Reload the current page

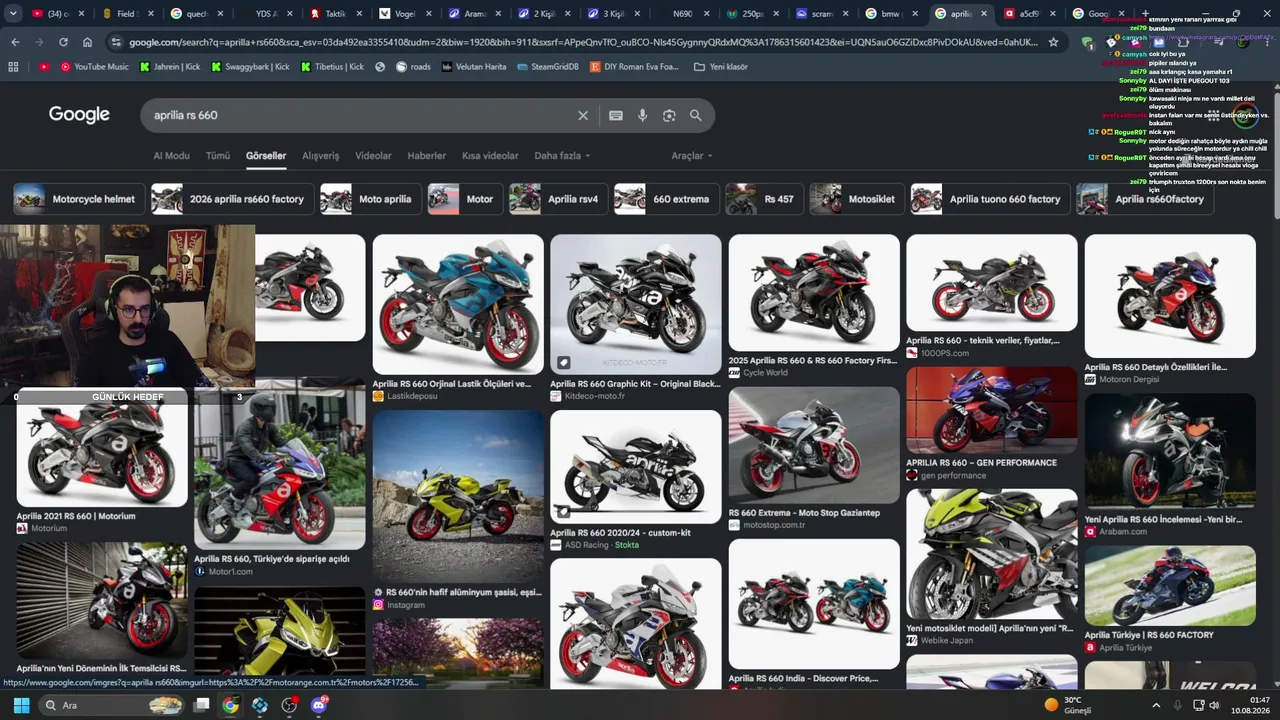[63, 42]
